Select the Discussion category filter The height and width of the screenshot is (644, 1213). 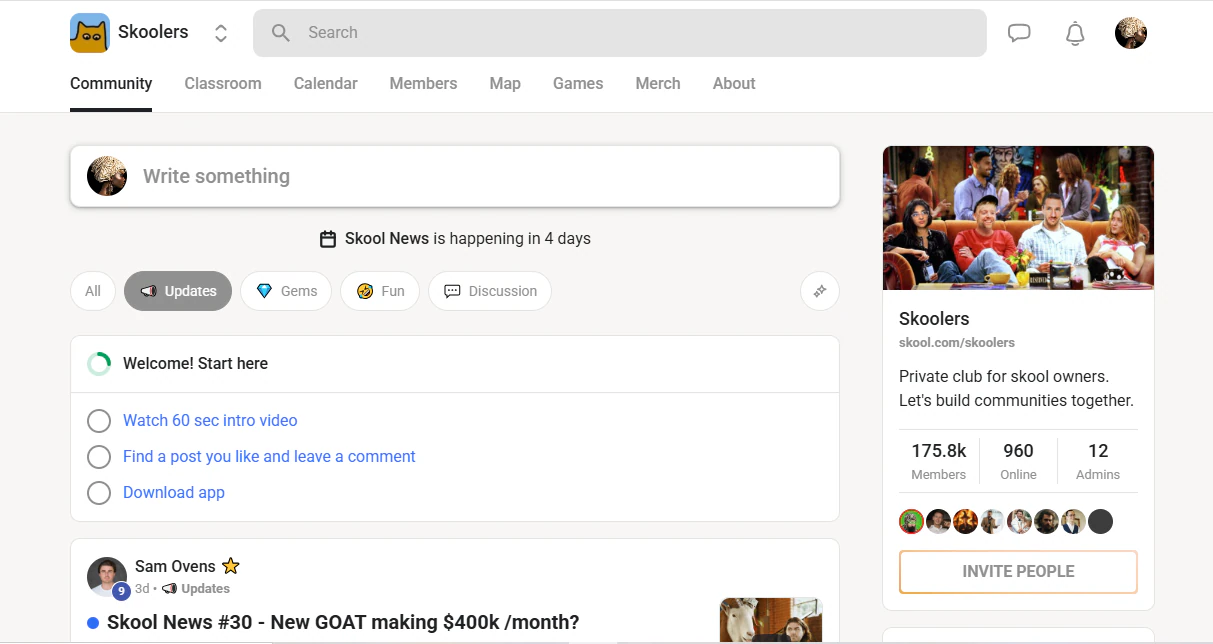(490, 291)
